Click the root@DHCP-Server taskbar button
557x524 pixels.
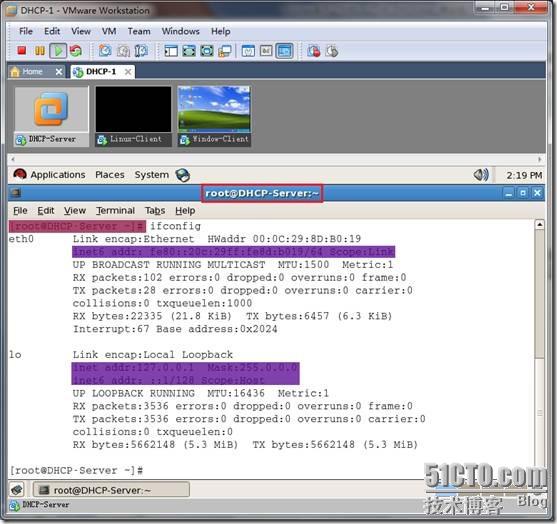click(x=111, y=490)
